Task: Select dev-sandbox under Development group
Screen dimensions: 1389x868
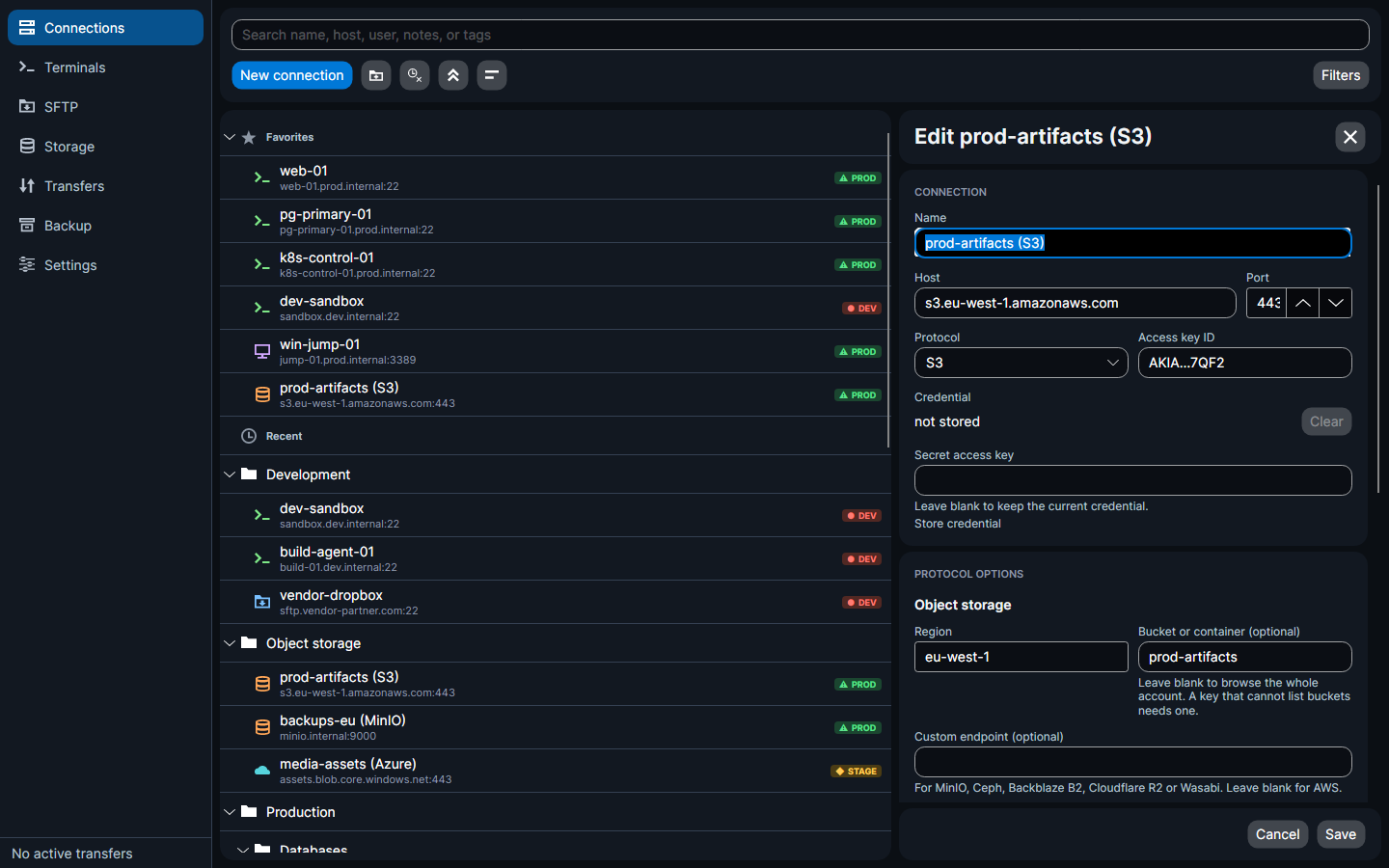Action: tap(555, 515)
